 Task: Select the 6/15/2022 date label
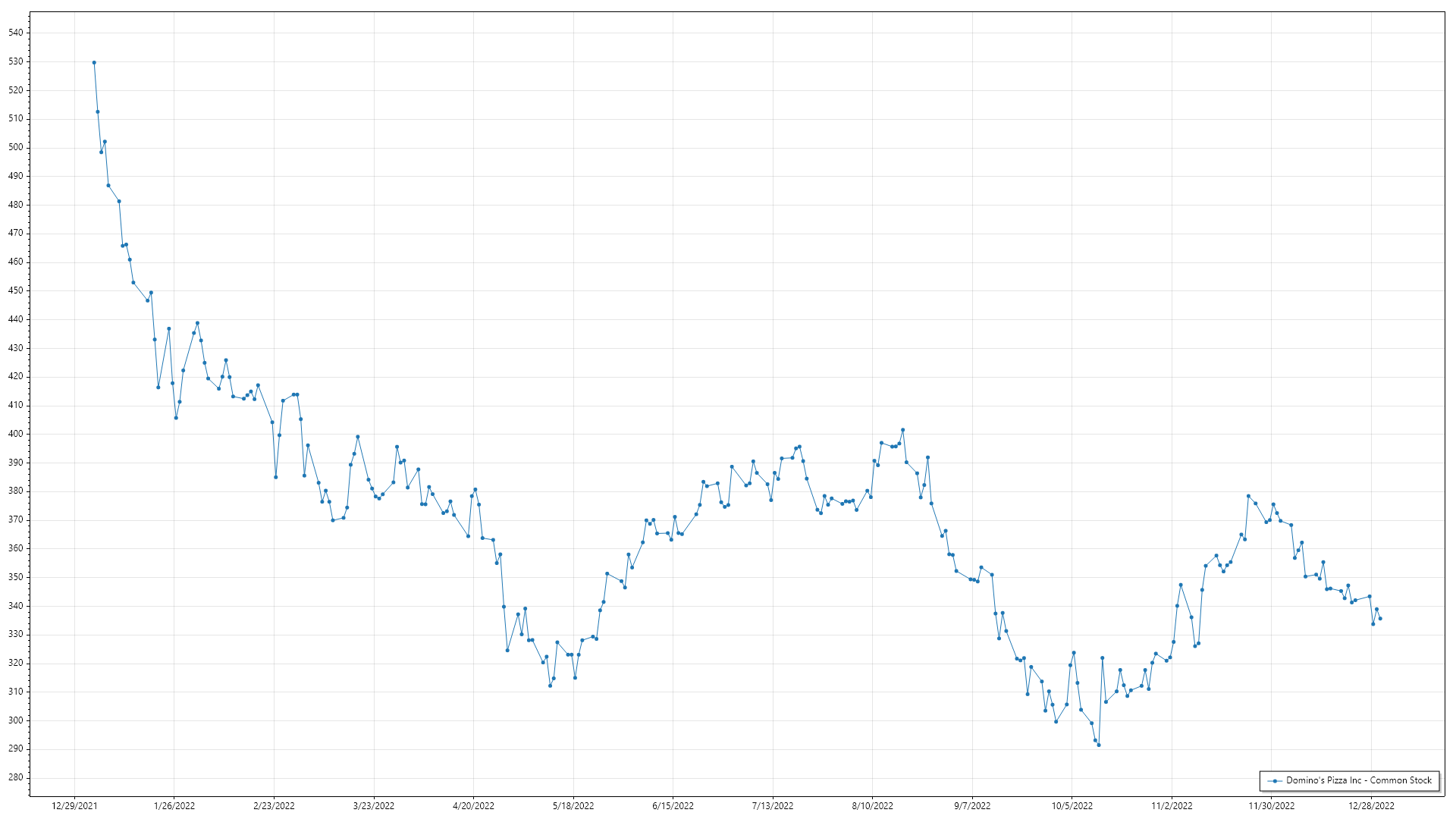[x=673, y=806]
